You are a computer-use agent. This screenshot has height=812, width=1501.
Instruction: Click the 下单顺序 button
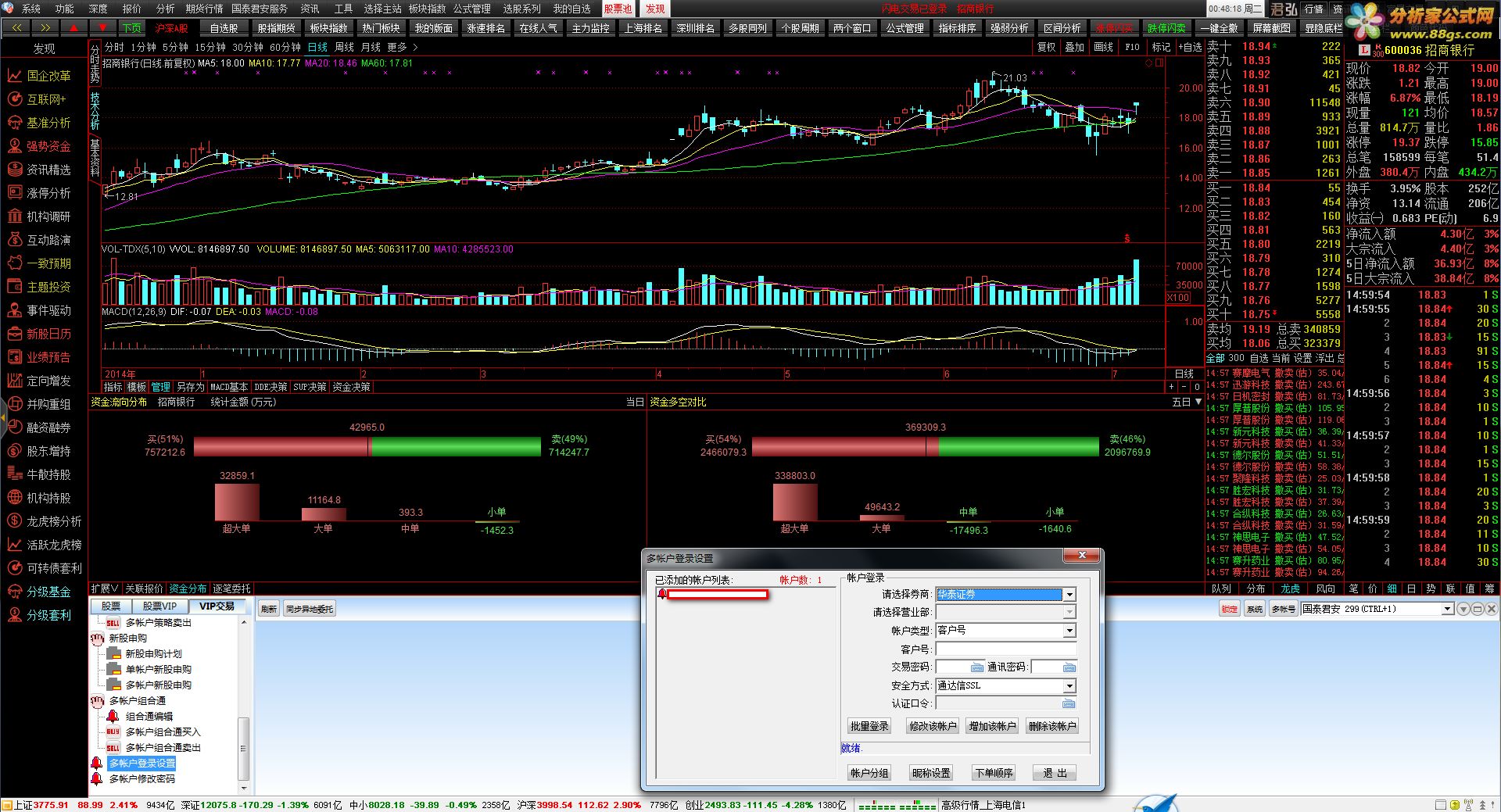994,773
